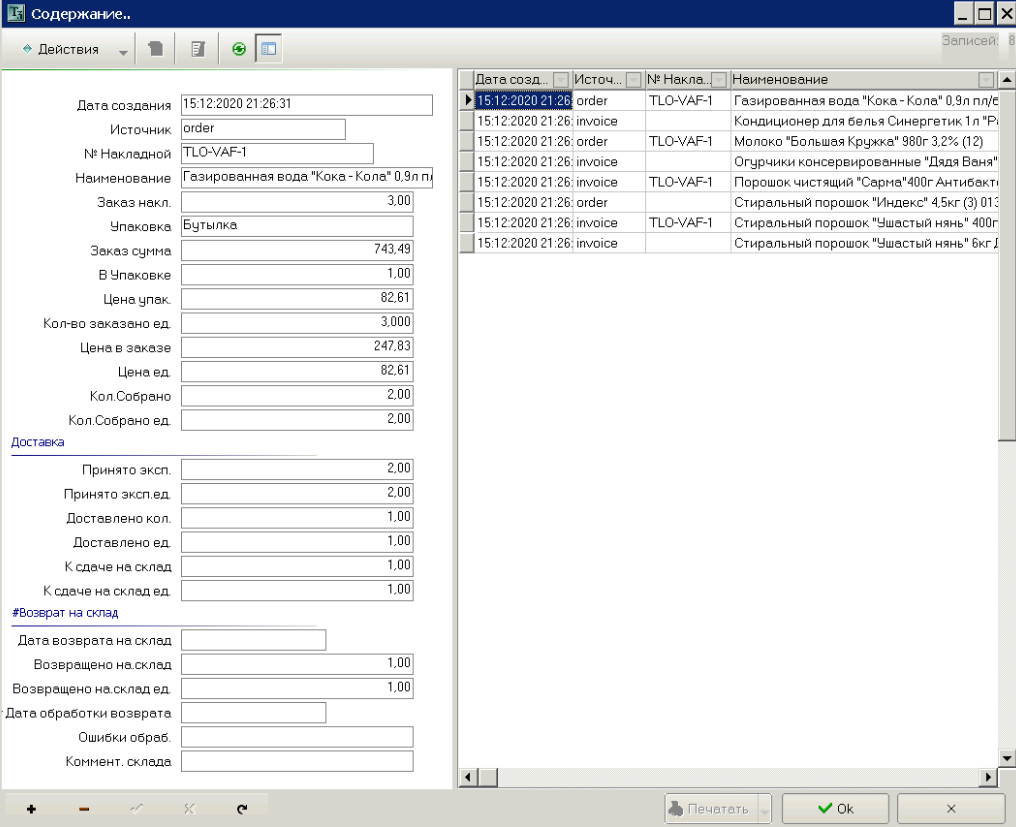Image resolution: width=1016 pixels, height=827 pixels.
Task: Toggle the form panel view button
Action: (268, 49)
